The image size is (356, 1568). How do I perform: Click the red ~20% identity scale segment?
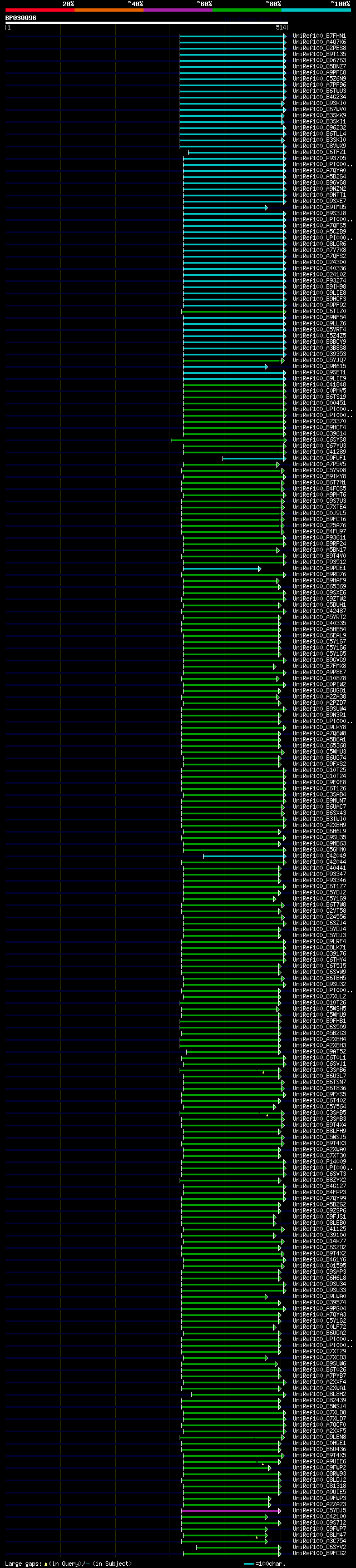[x=39, y=10]
